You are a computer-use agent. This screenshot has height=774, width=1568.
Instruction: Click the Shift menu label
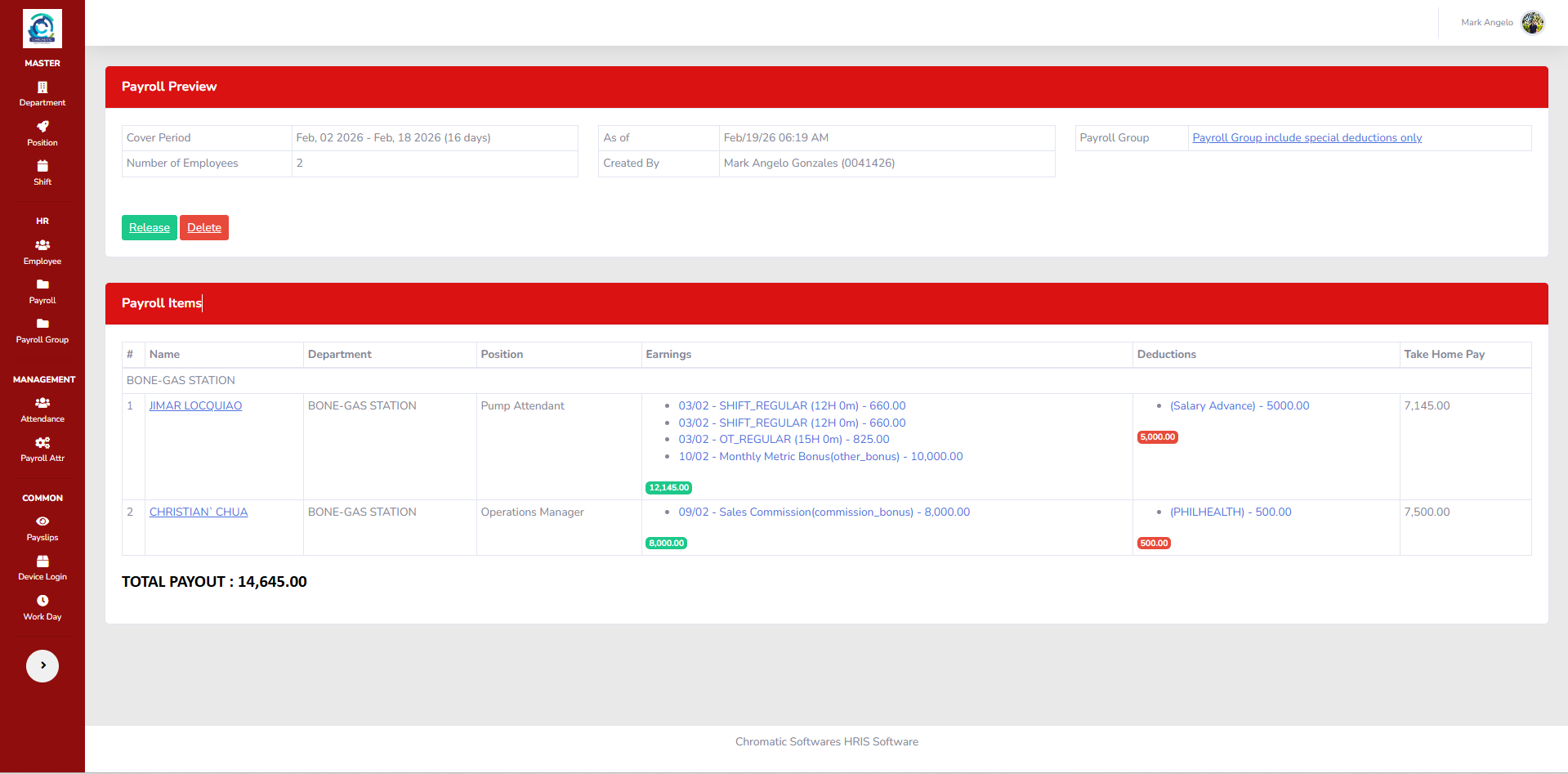[x=42, y=182]
